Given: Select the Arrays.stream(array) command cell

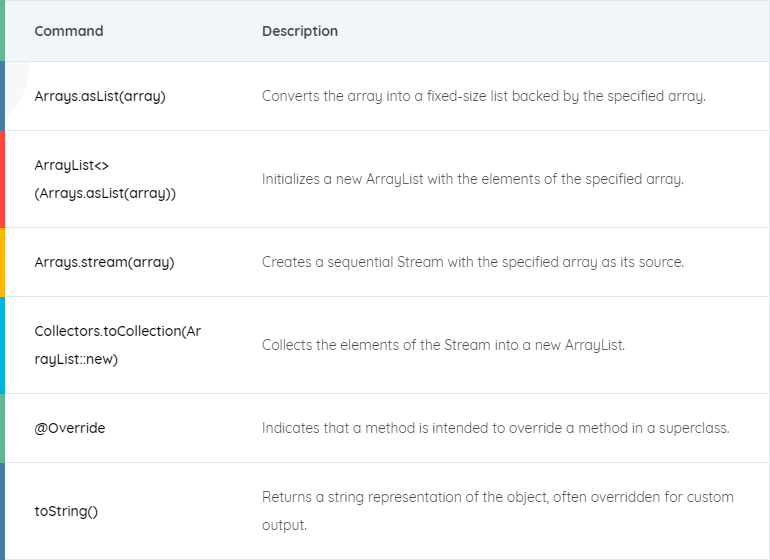Looking at the screenshot, I should point(104,262).
